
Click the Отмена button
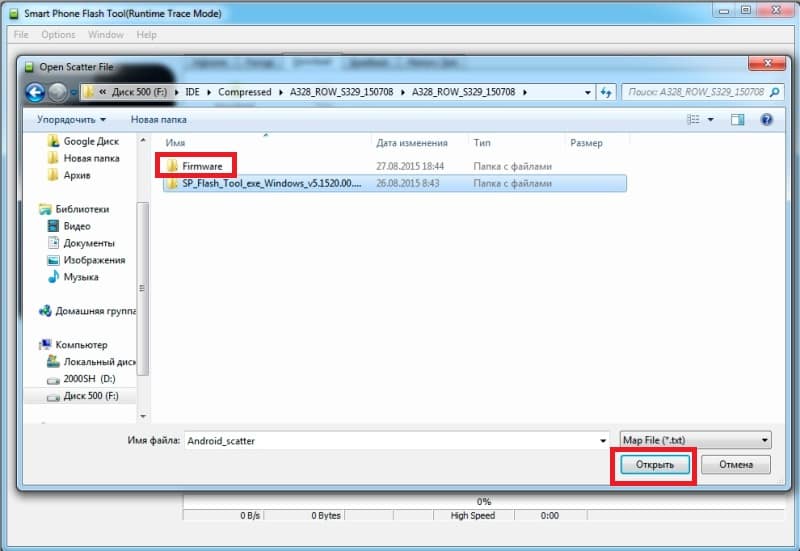(x=736, y=465)
